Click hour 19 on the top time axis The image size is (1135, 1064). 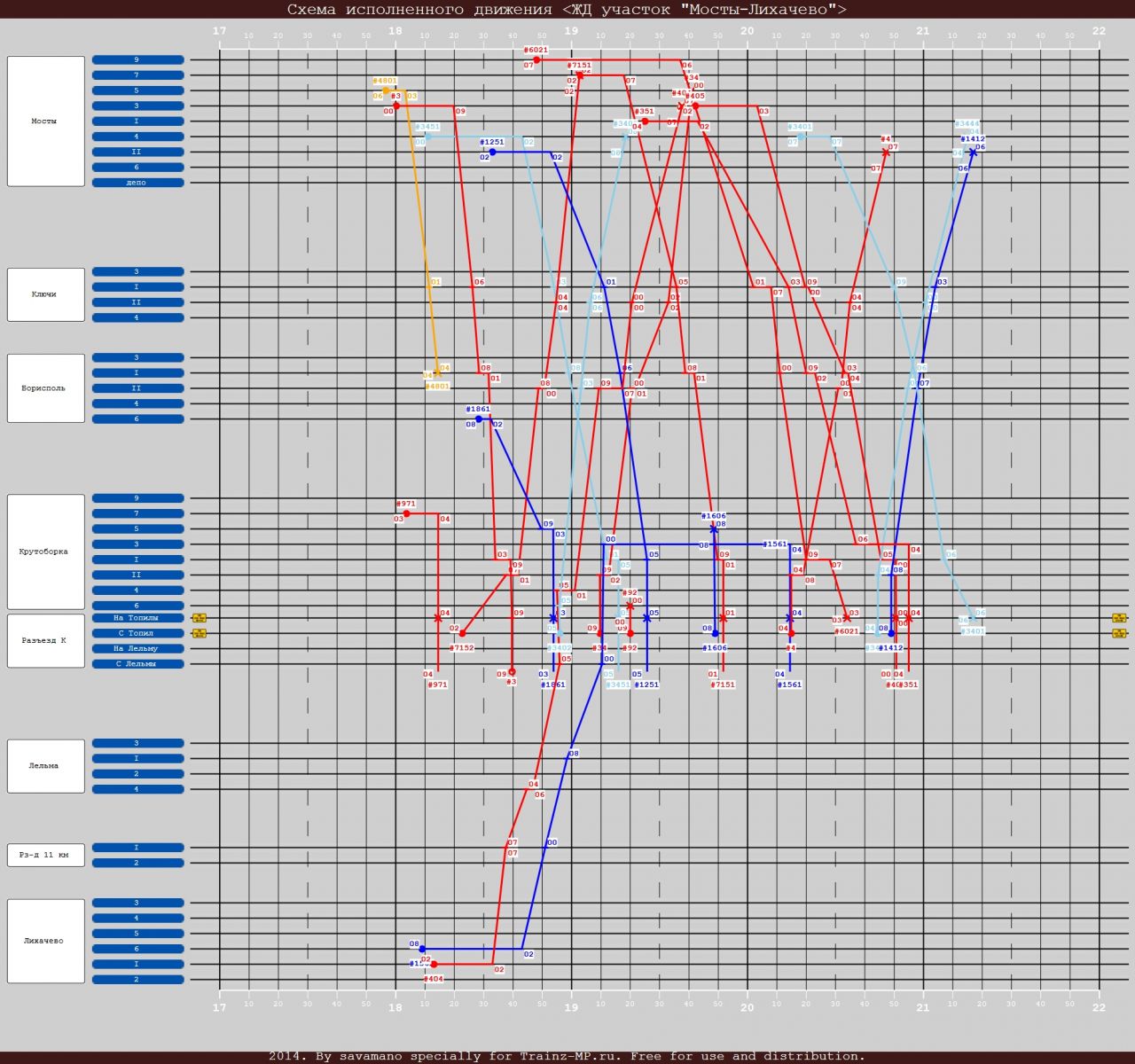(x=572, y=31)
